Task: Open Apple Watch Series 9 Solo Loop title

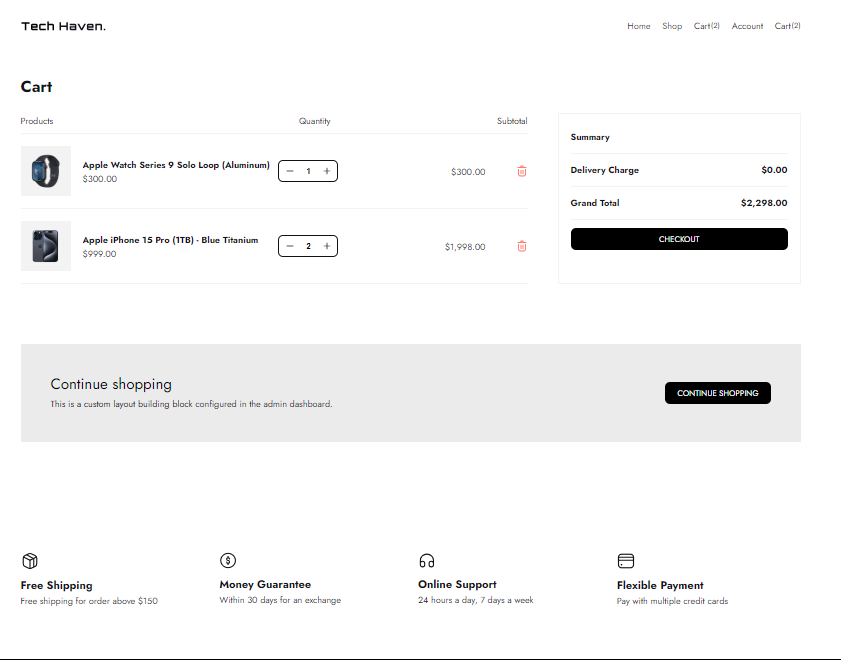Action: 176,165
